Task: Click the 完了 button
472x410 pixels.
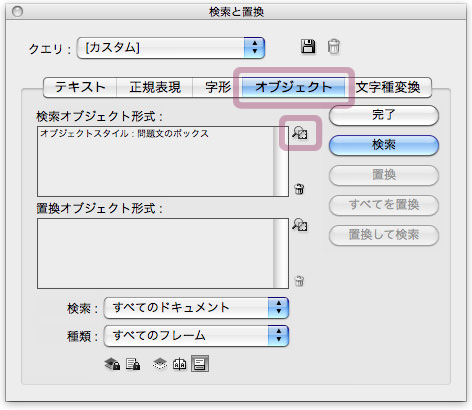Action: [384, 115]
